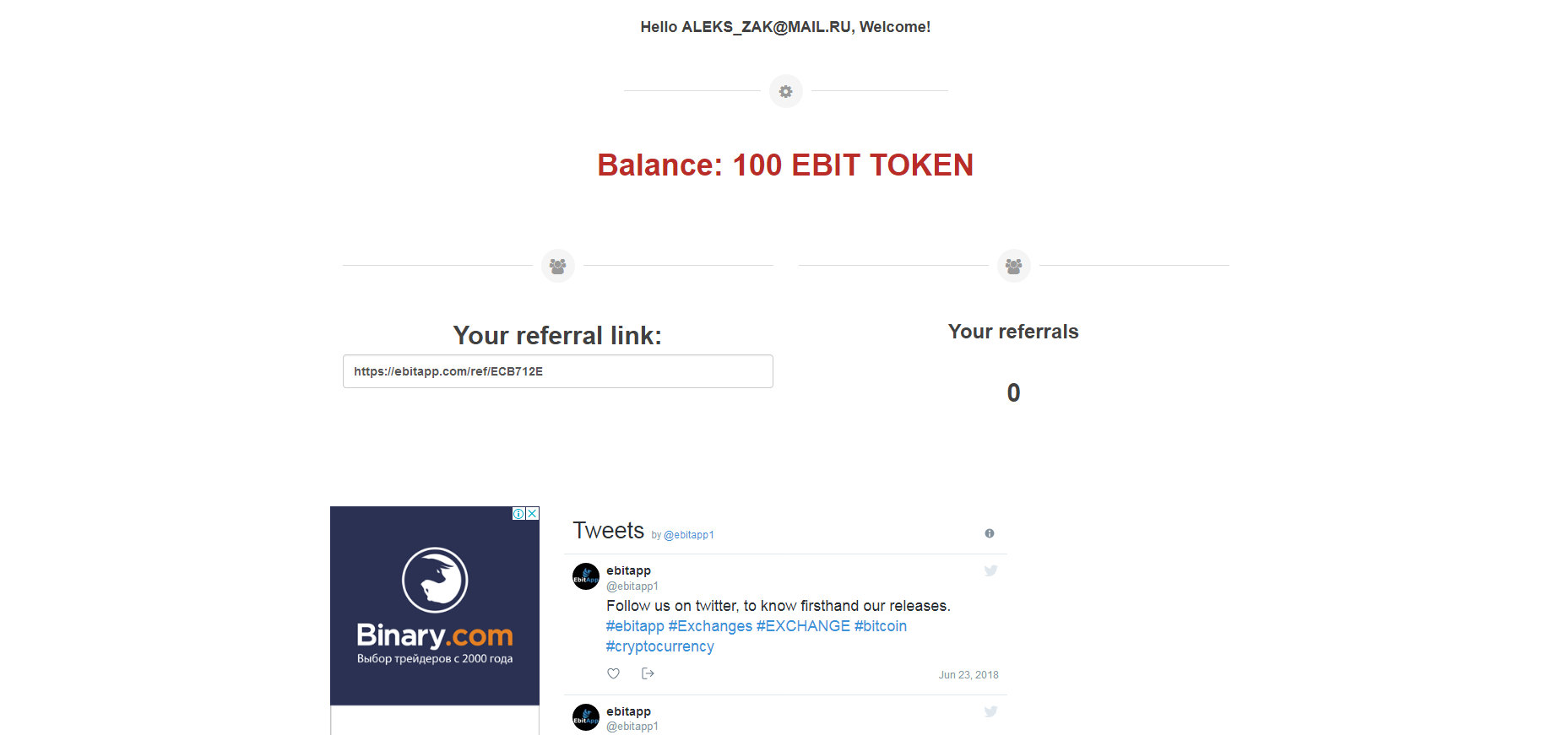Like the first ebitapp tweet with the heart icon

(x=614, y=673)
